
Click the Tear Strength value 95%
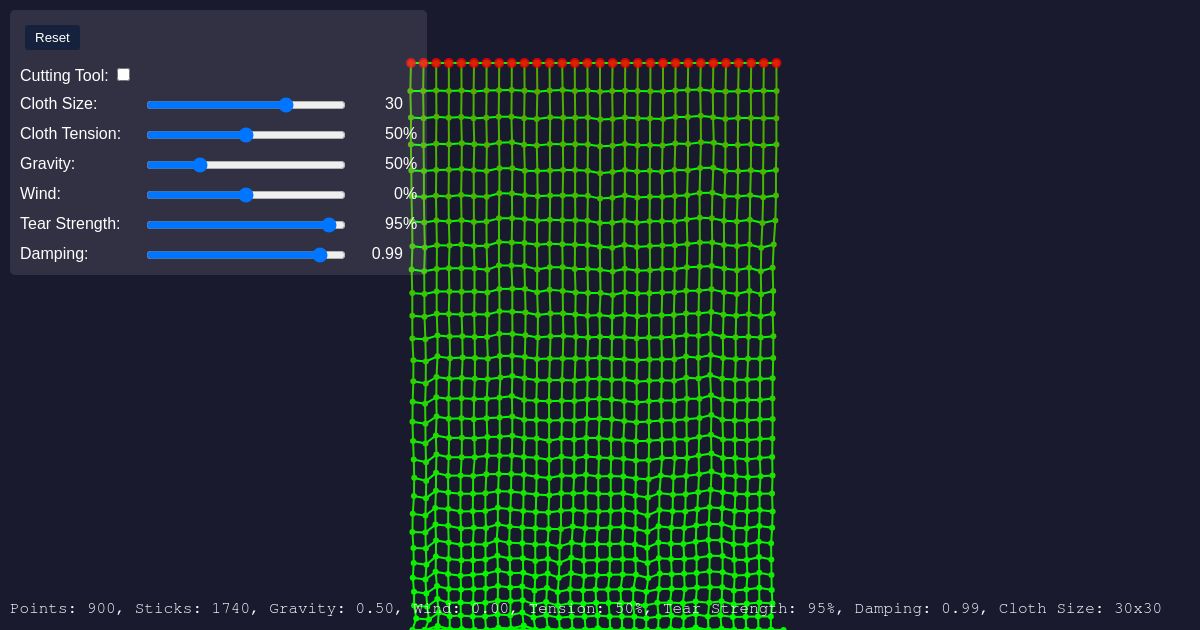400,224
